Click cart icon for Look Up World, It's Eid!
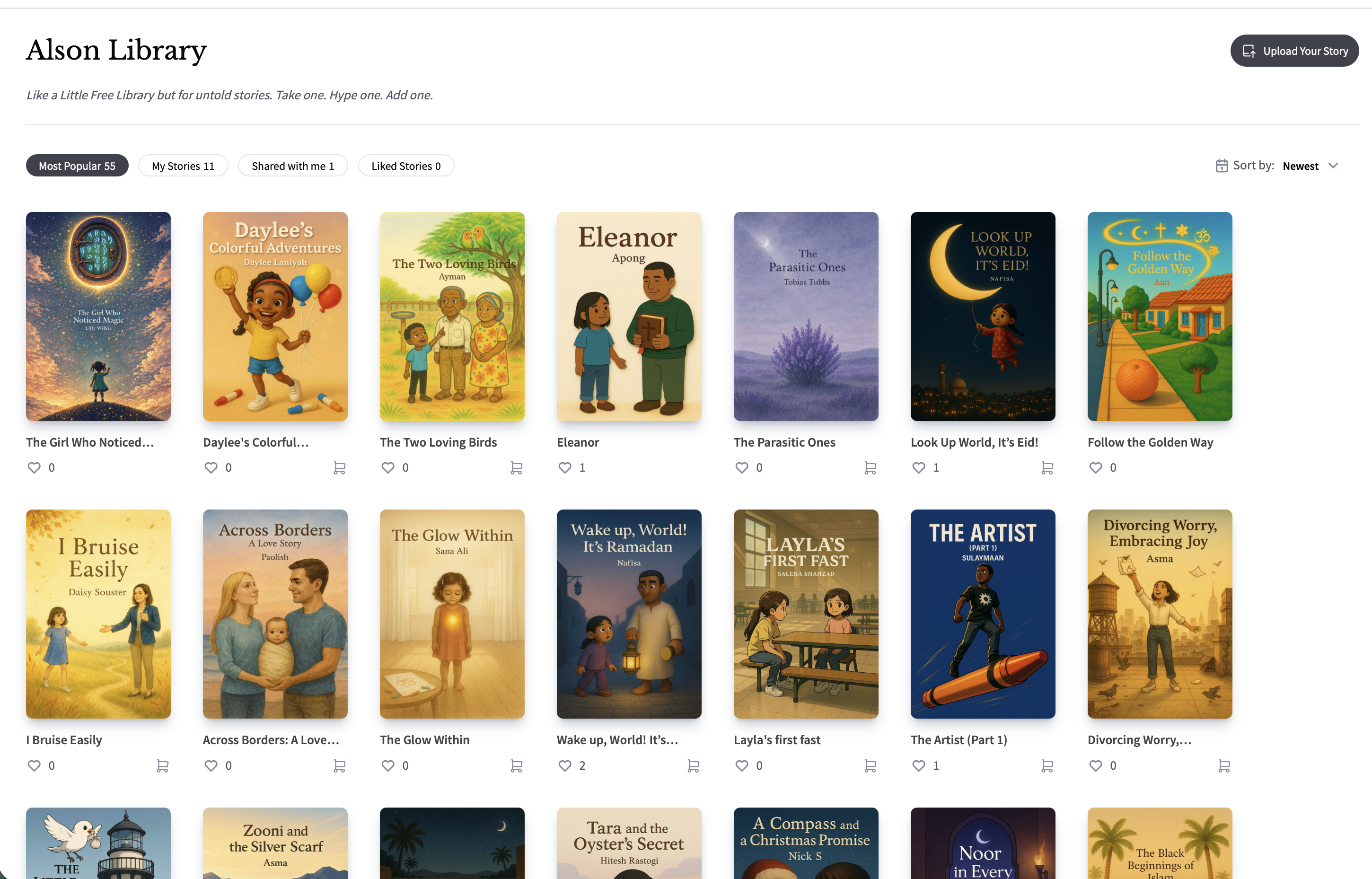The height and width of the screenshot is (879, 1372). tap(1047, 467)
